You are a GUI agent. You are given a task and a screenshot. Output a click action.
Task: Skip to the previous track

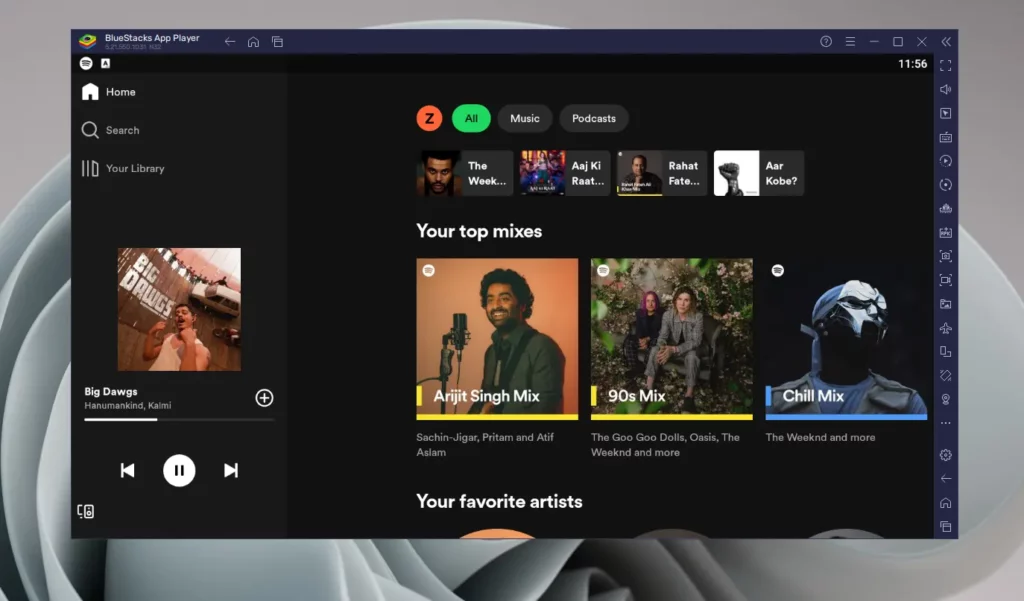(x=127, y=470)
